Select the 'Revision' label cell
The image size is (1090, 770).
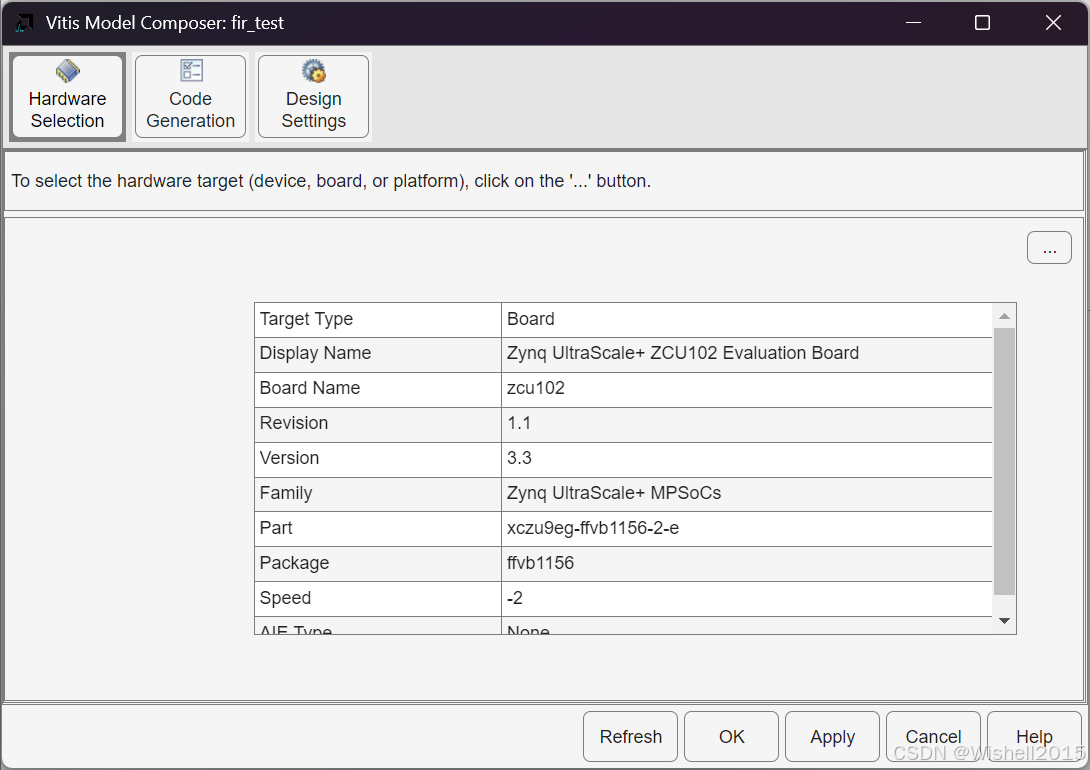pyautogui.click(x=377, y=424)
